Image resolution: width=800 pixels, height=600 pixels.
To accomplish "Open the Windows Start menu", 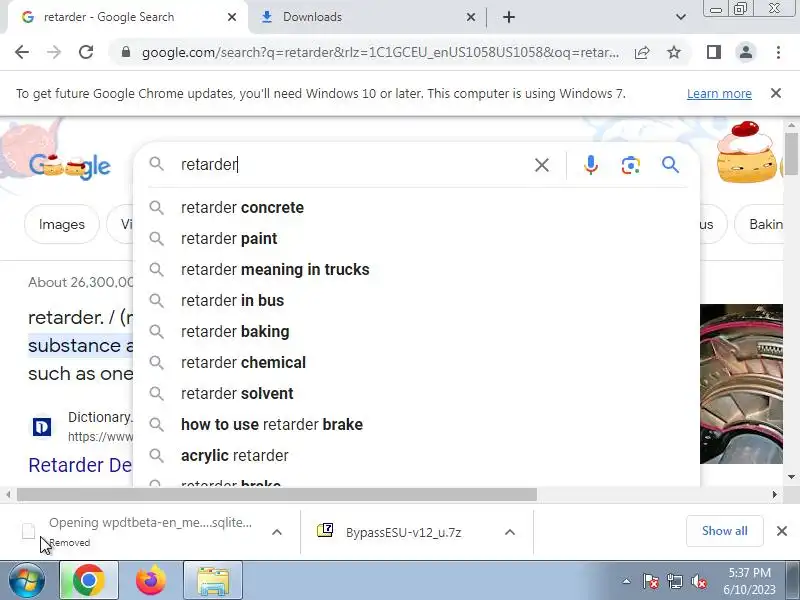I will click(x=27, y=580).
